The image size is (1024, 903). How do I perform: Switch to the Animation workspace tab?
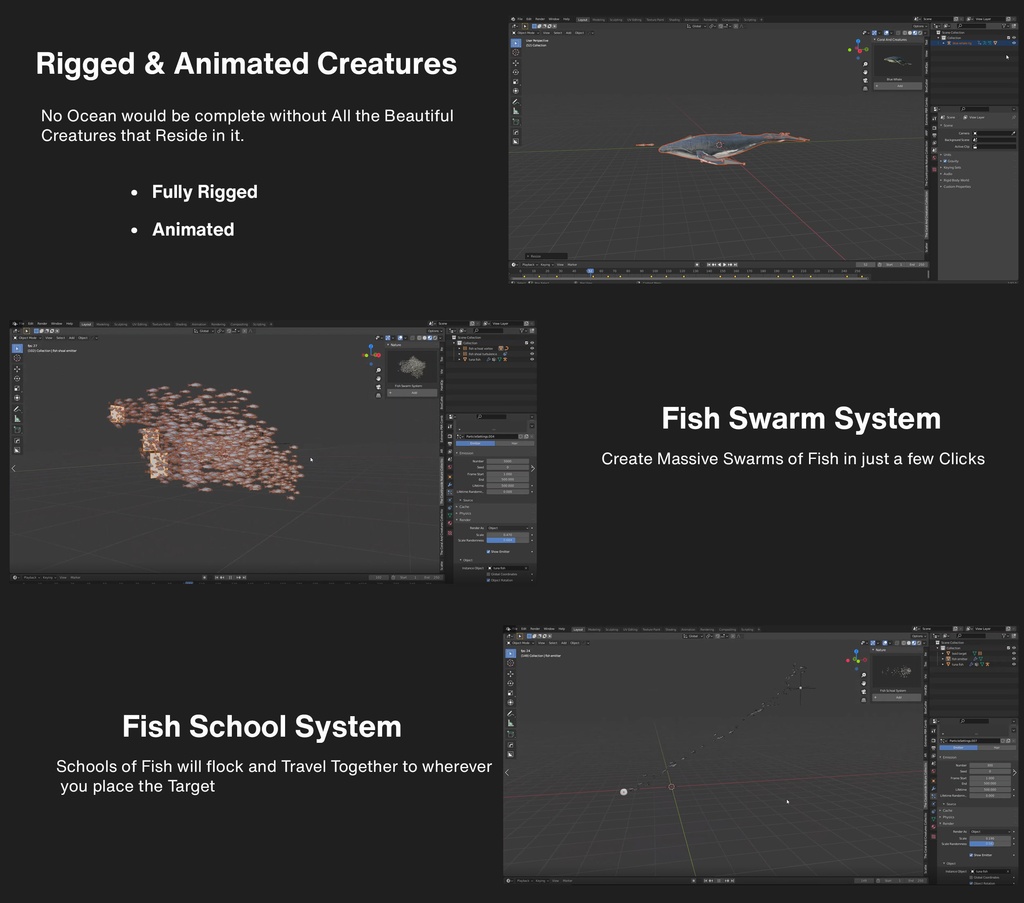(x=691, y=19)
